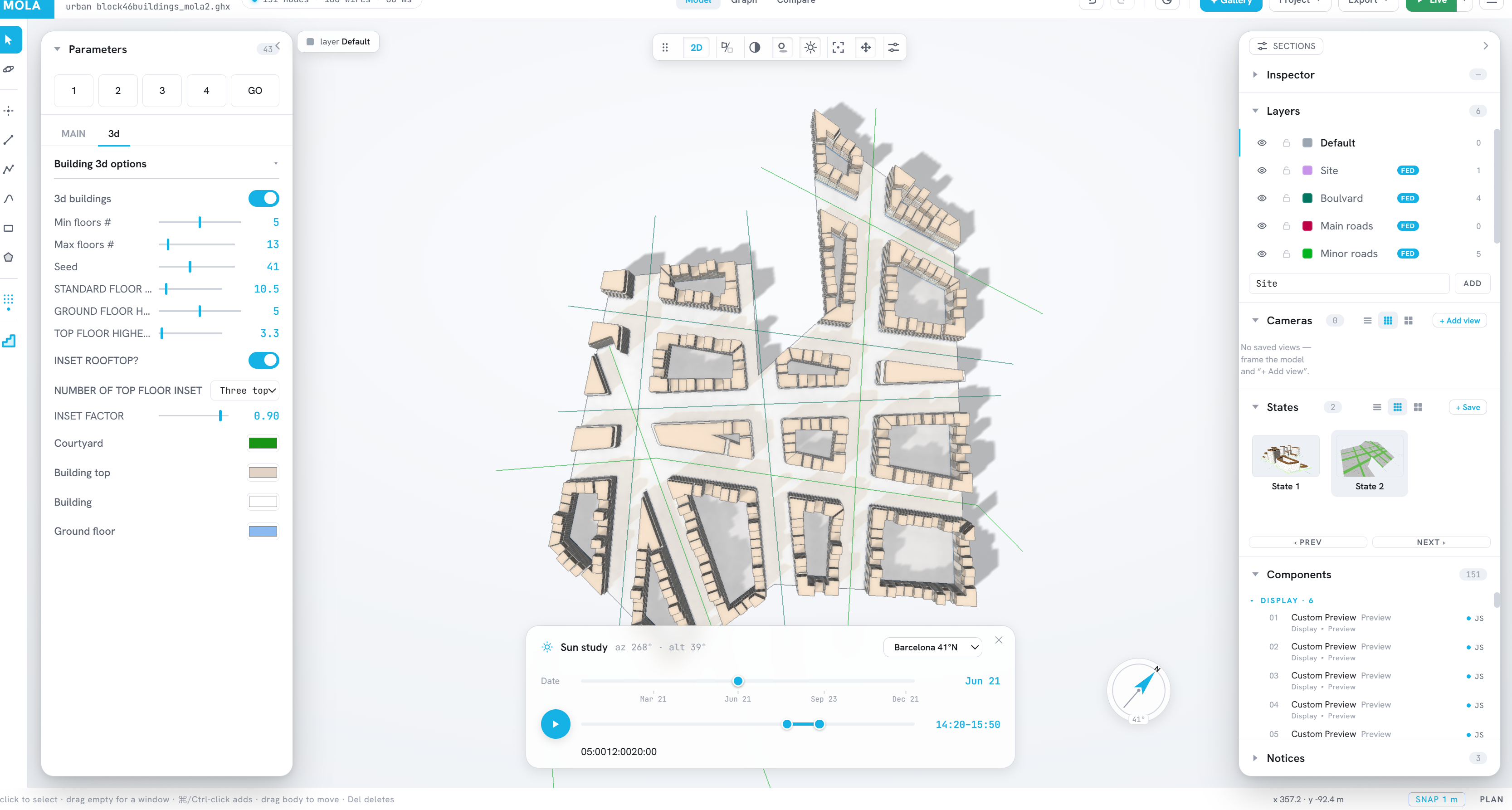
Task: Switch to the 3d parameters tab
Action: (114, 134)
